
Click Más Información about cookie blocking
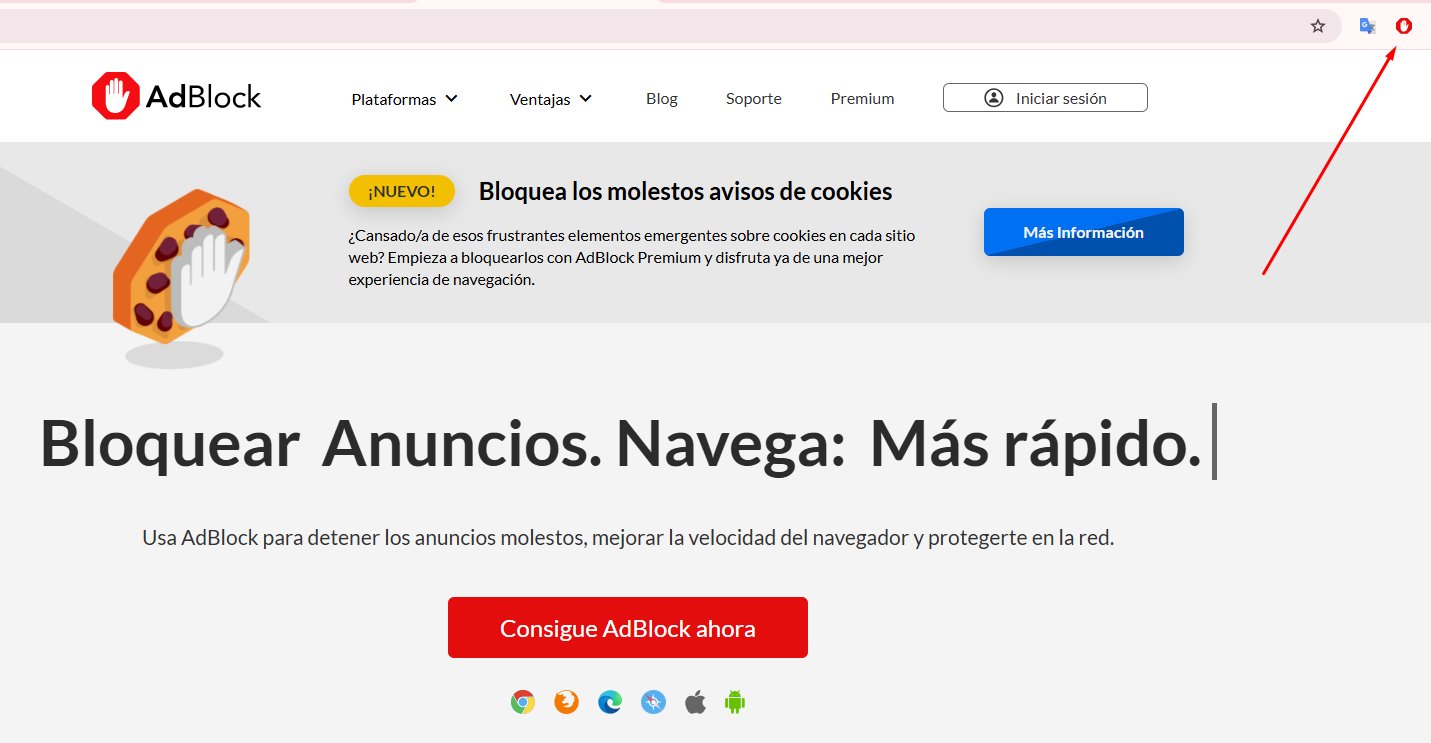coord(1083,231)
